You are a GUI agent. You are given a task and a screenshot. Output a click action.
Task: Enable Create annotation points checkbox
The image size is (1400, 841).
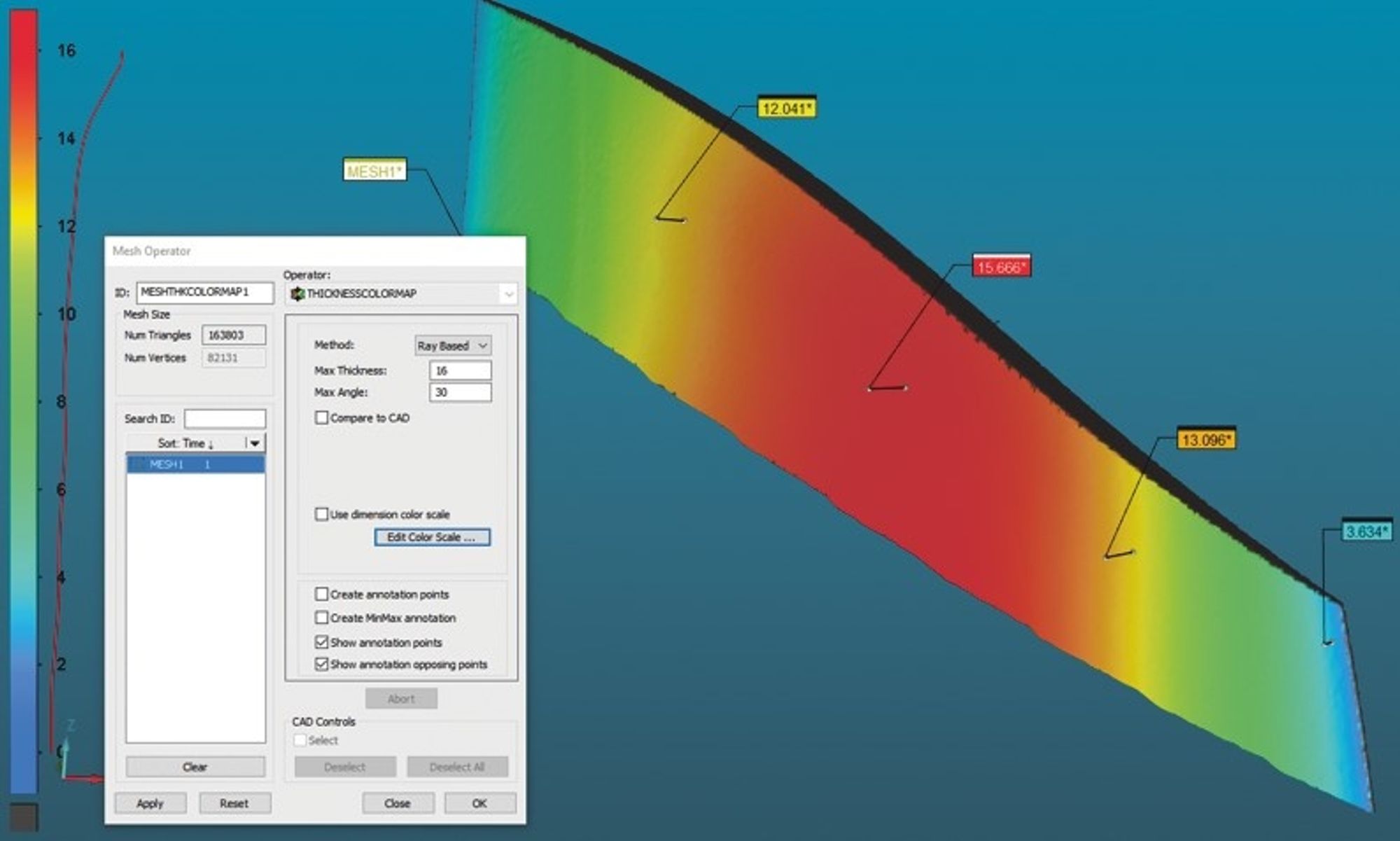tap(321, 594)
